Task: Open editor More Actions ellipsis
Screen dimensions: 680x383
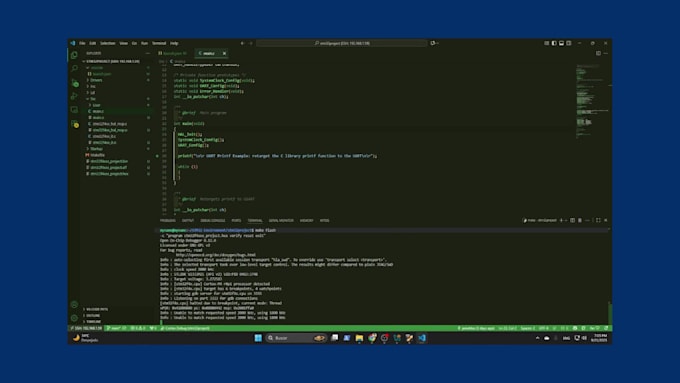Action: point(606,53)
